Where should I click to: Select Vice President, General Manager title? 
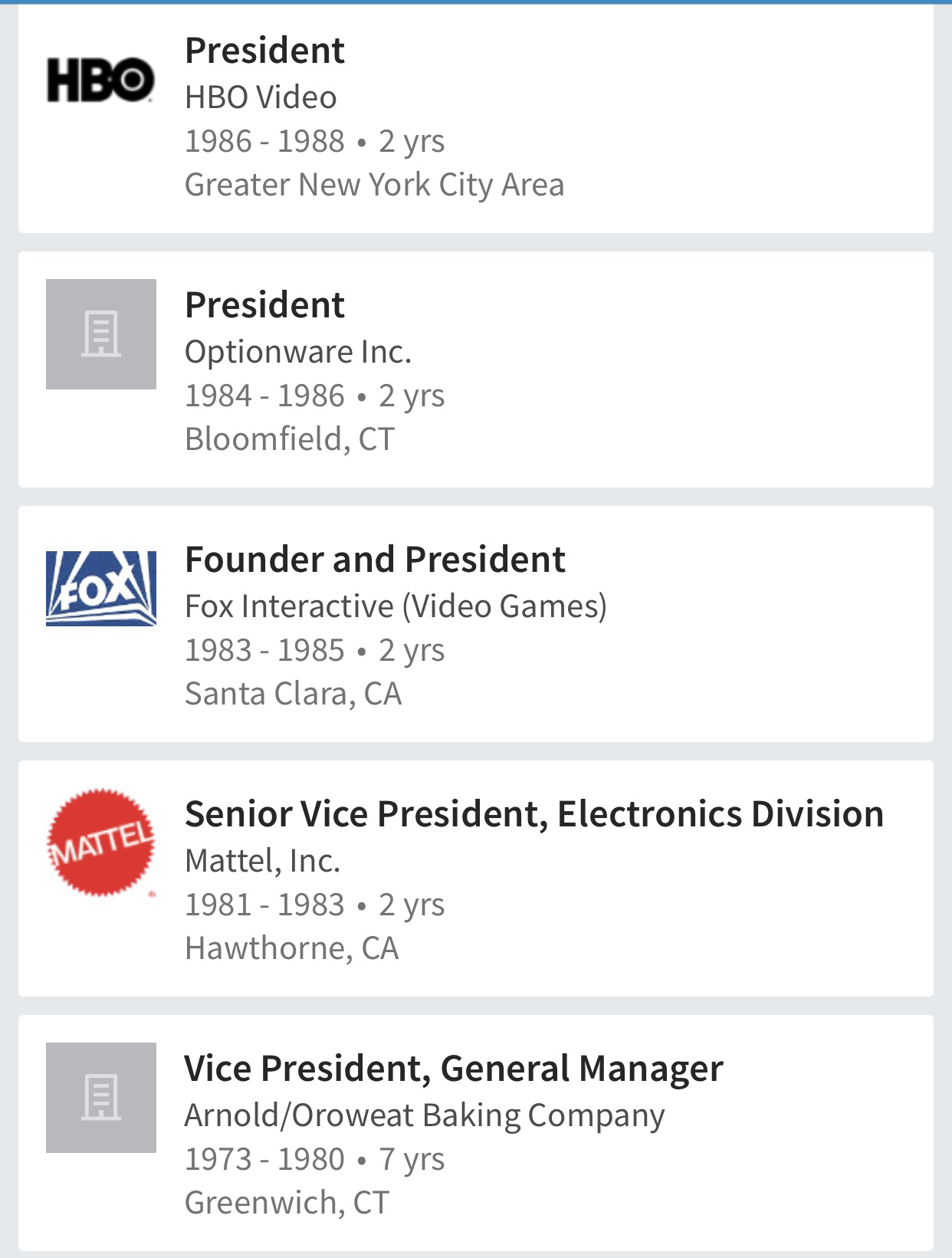453,1069
